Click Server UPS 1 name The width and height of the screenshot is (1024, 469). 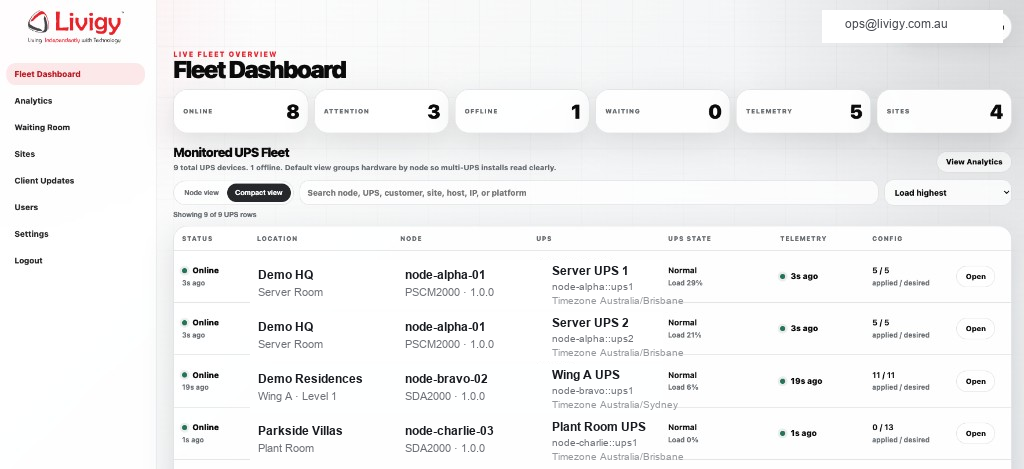click(590, 270)
